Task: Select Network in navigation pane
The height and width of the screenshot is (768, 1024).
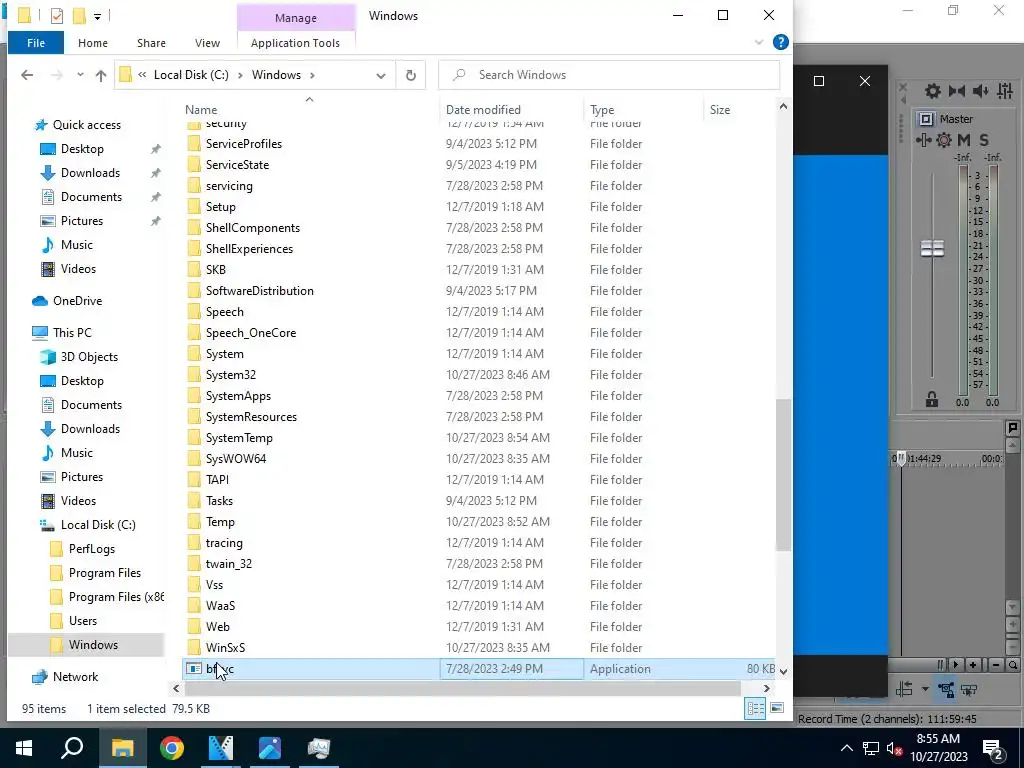Action: click(x=75, y=677)
